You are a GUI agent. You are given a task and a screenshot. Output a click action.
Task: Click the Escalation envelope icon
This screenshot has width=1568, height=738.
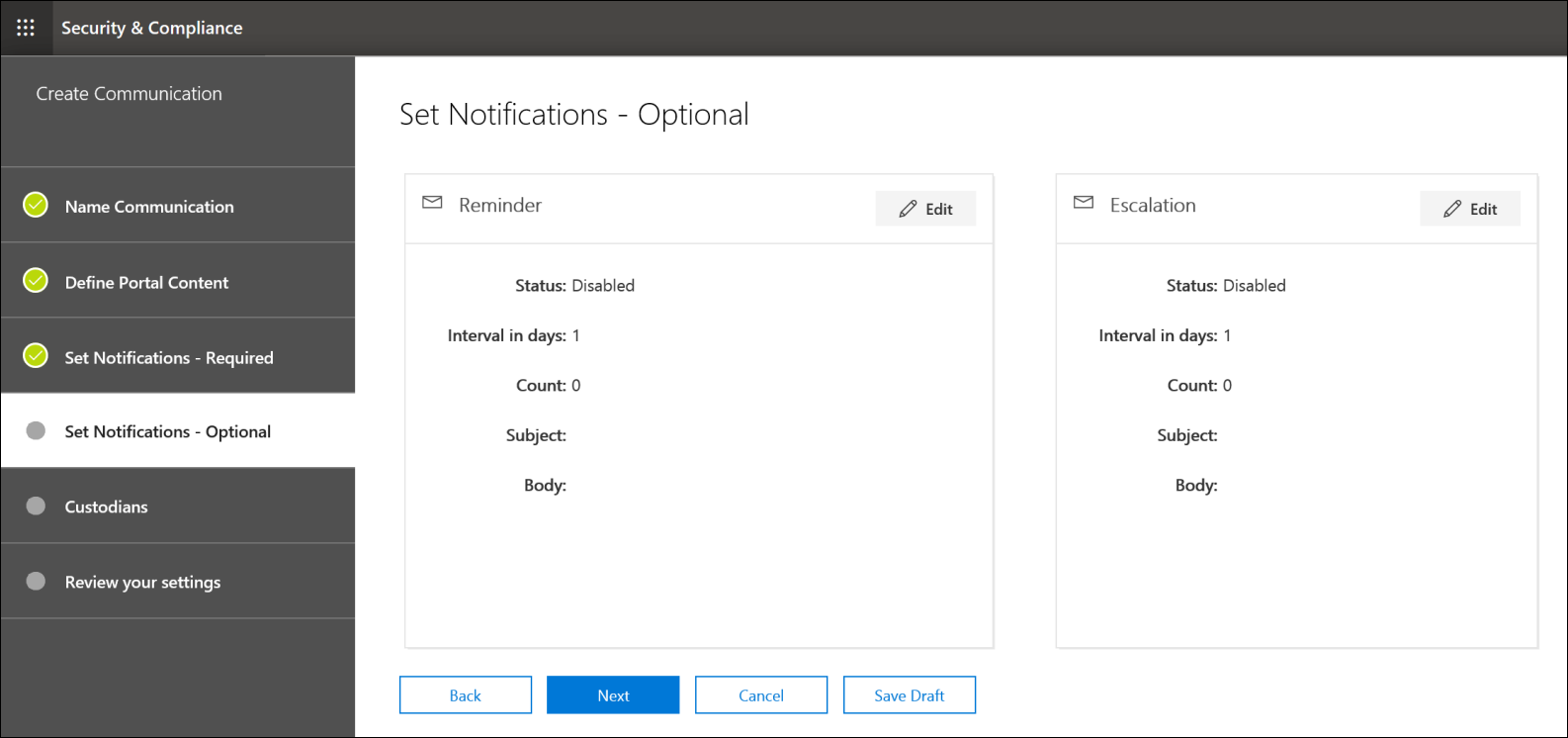coord(1084,203)
